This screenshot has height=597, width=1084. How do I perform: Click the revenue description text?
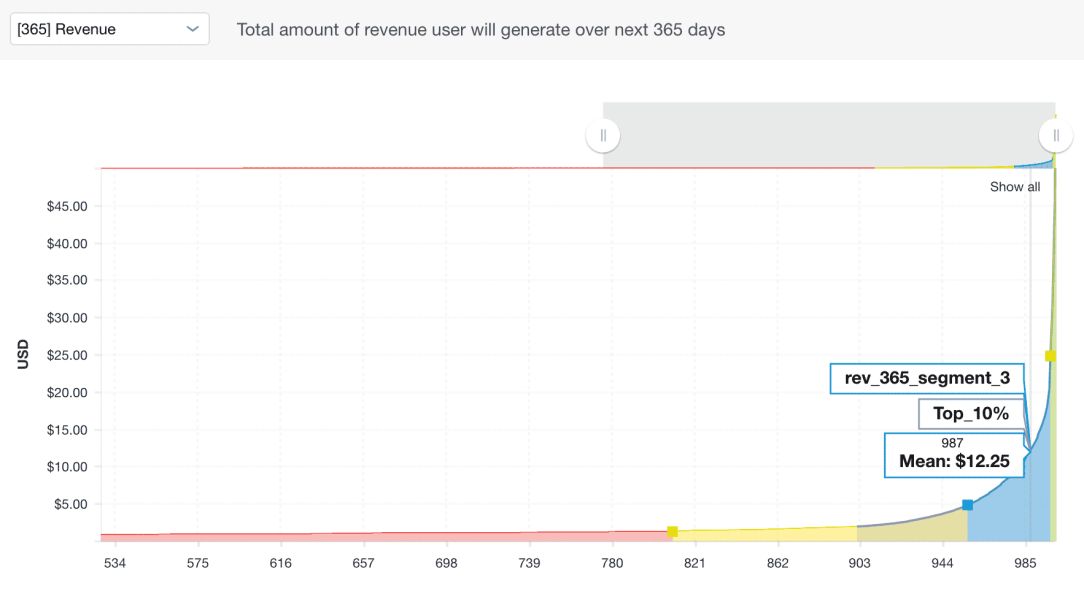click(481, 30)
